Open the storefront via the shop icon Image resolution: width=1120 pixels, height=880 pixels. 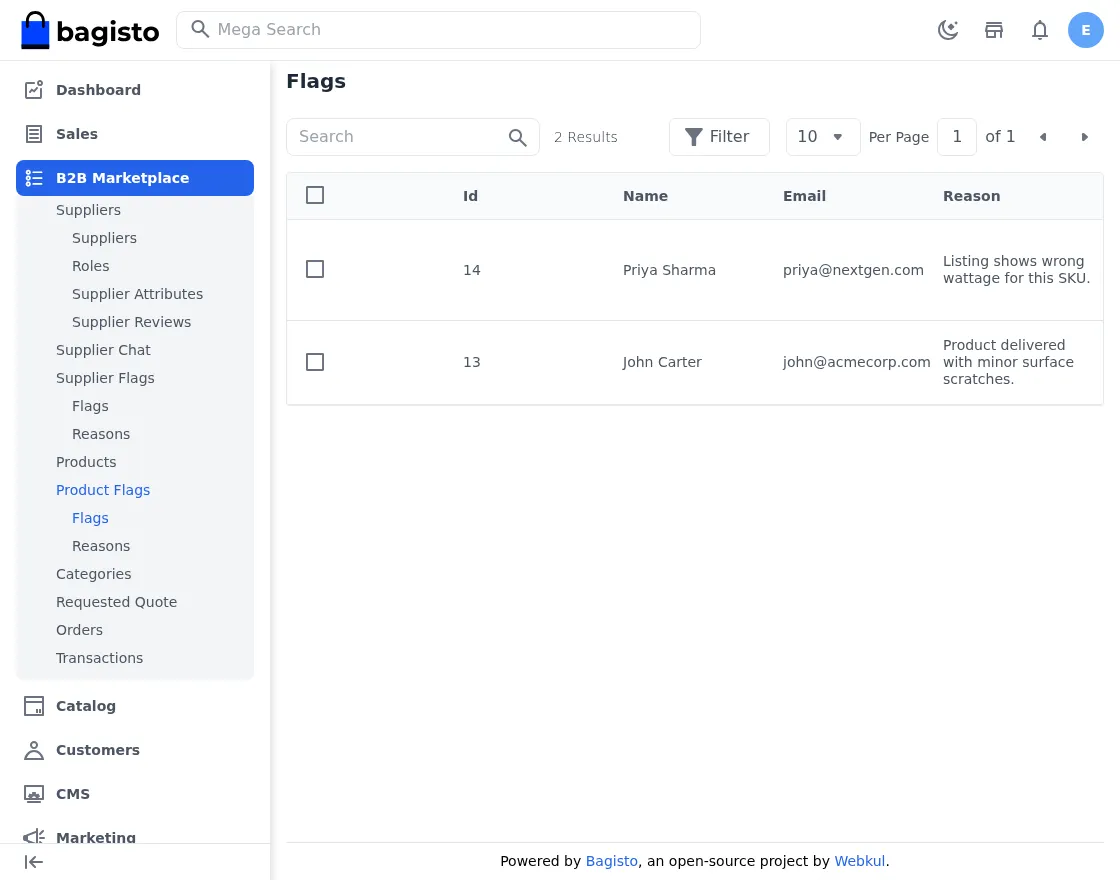[994, 30]
